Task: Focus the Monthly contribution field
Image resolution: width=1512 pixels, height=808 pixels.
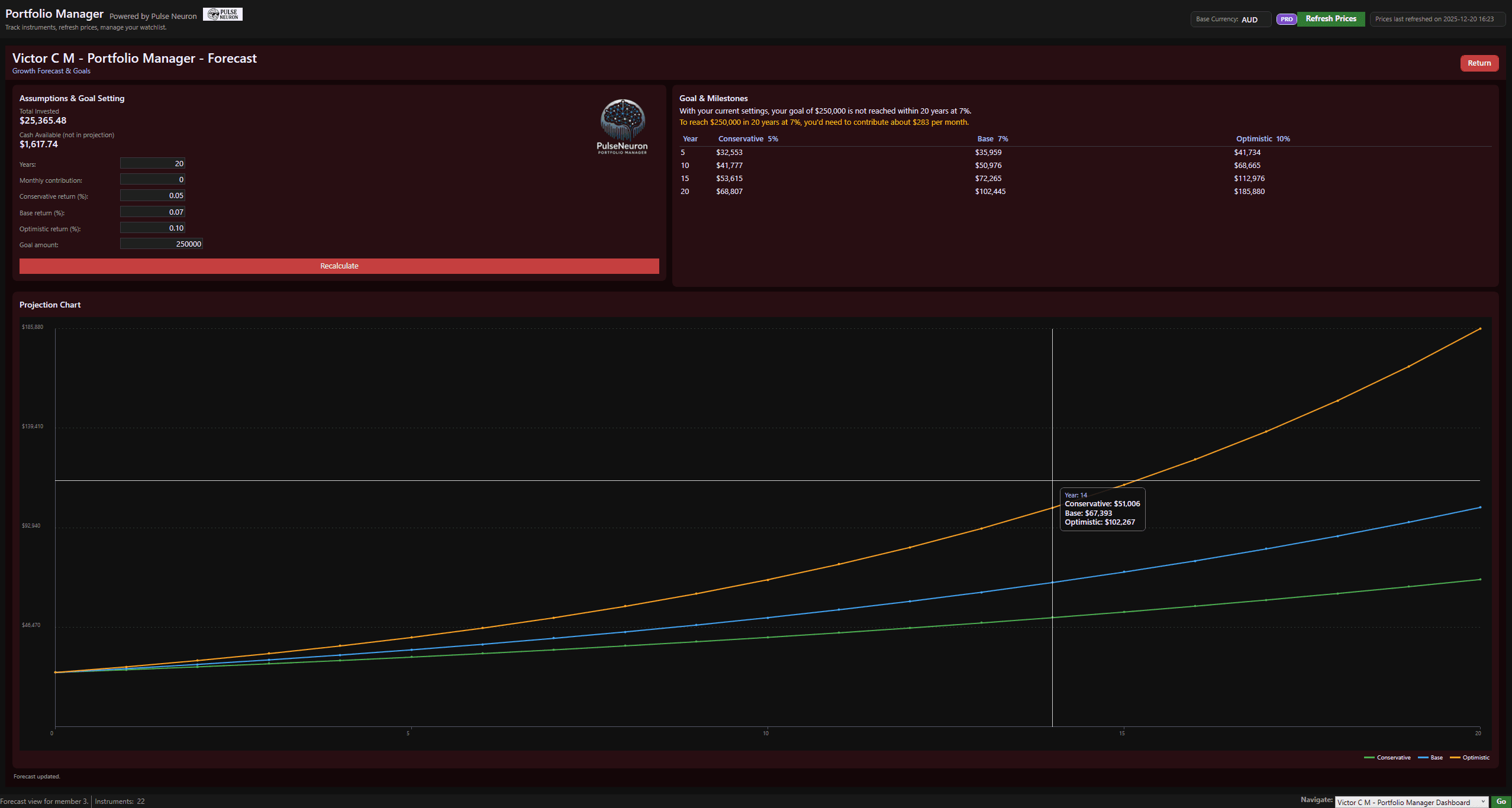Action: 153,179
